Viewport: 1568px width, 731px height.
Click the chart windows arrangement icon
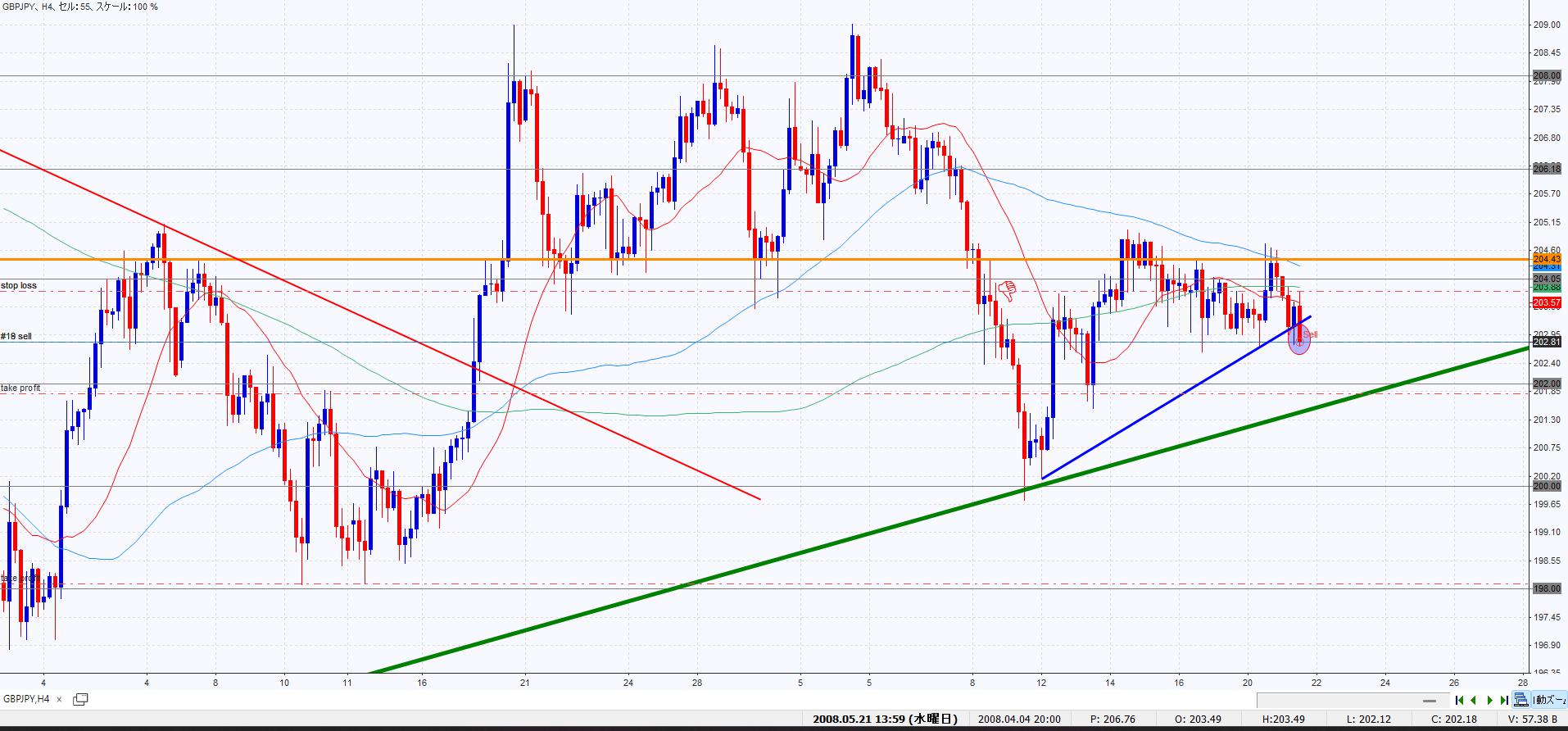tap(1521, 700)
